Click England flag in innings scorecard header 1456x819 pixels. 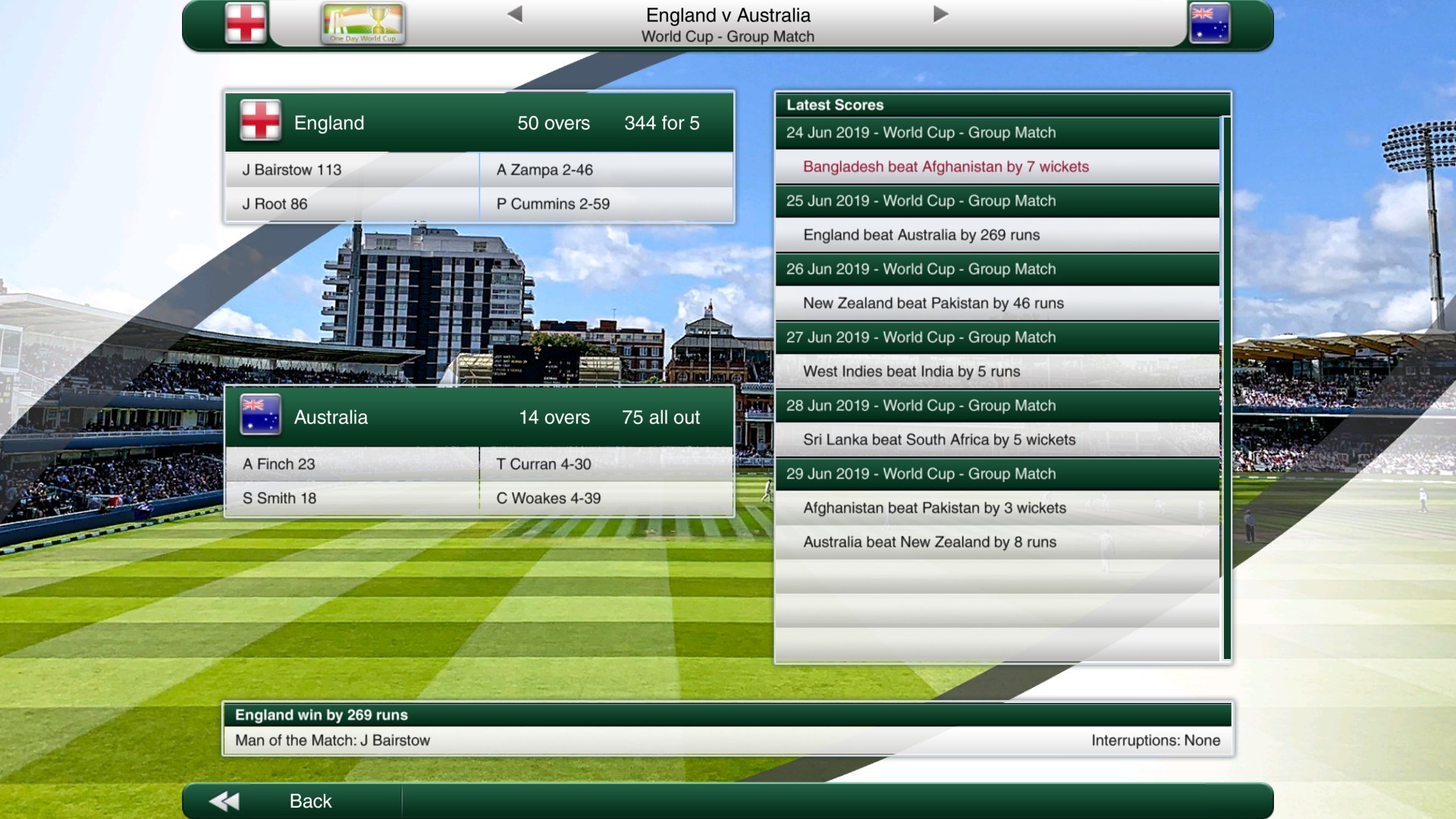point(261,121)
